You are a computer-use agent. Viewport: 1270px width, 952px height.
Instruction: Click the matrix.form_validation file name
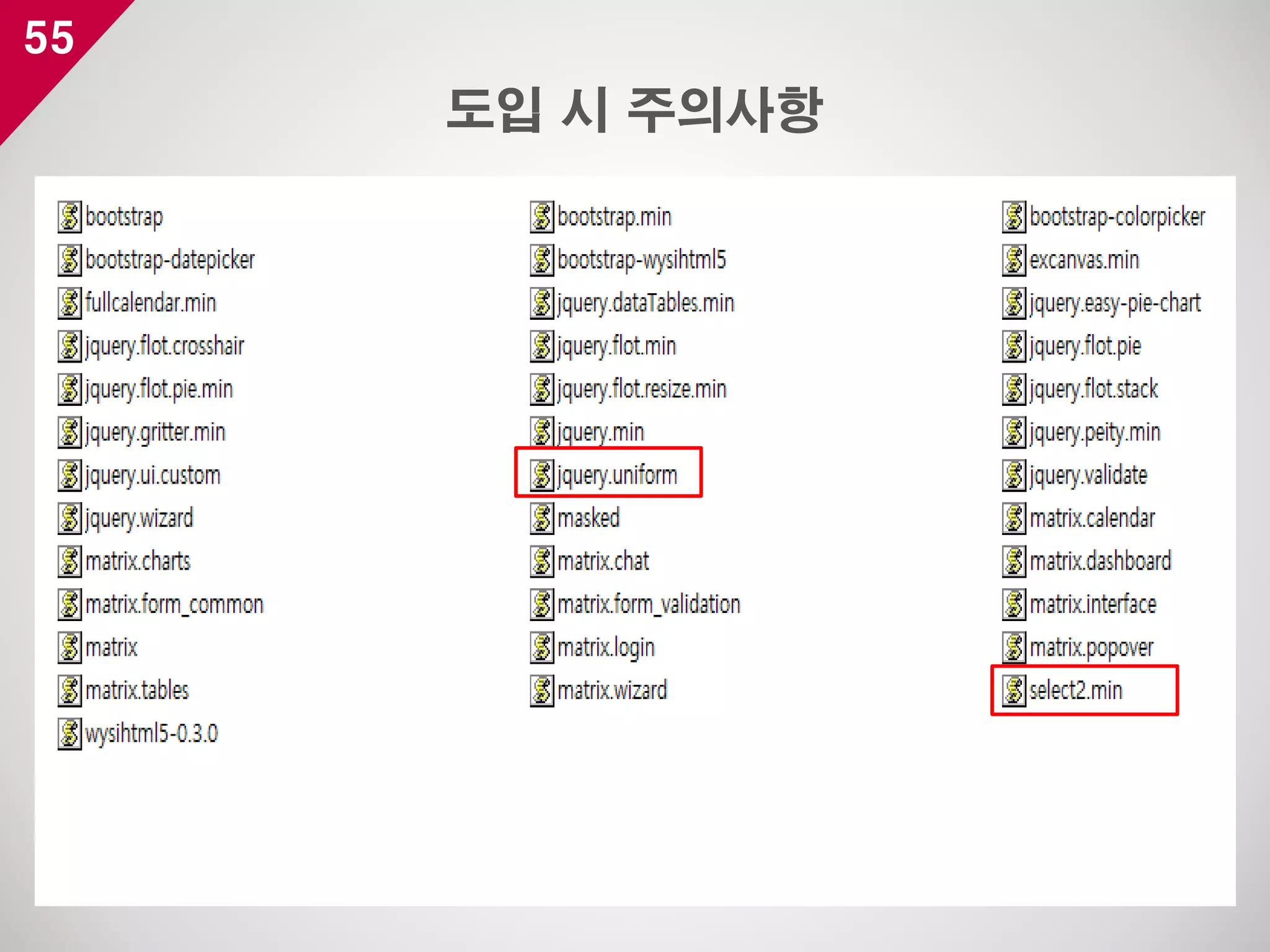(x=649, y=604)
